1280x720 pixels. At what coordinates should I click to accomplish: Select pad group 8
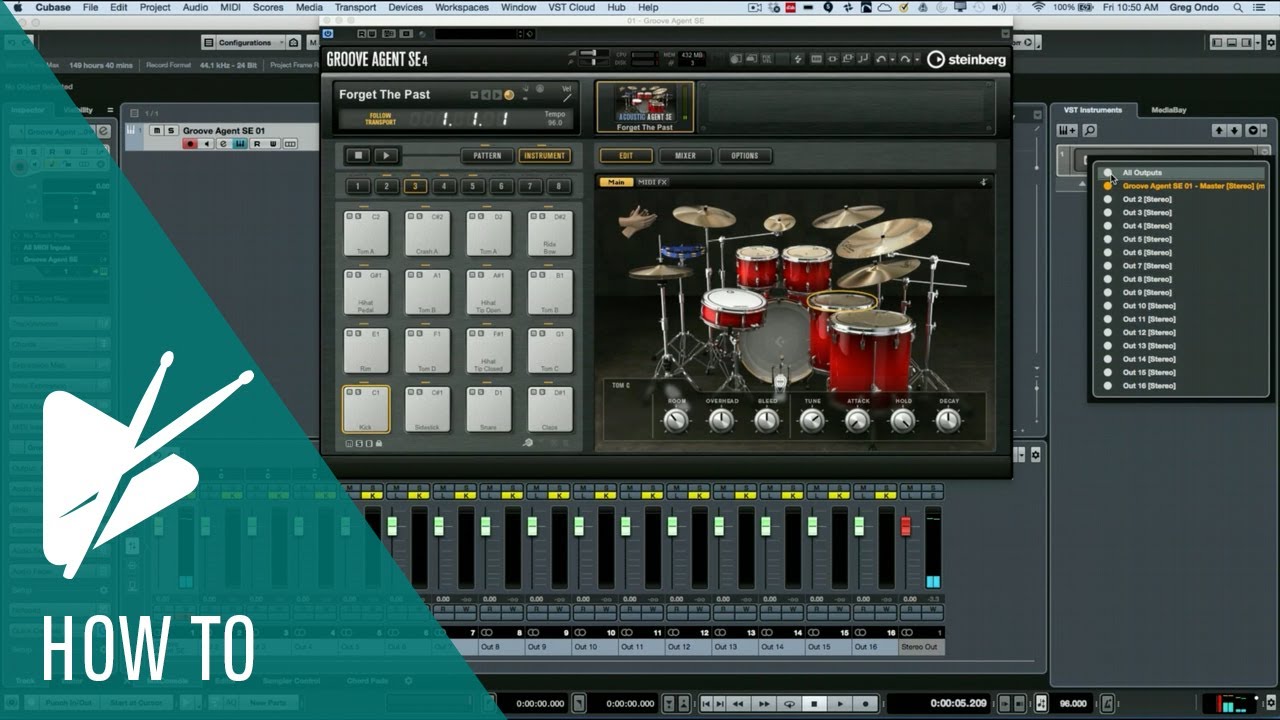(x=560, y=186)
